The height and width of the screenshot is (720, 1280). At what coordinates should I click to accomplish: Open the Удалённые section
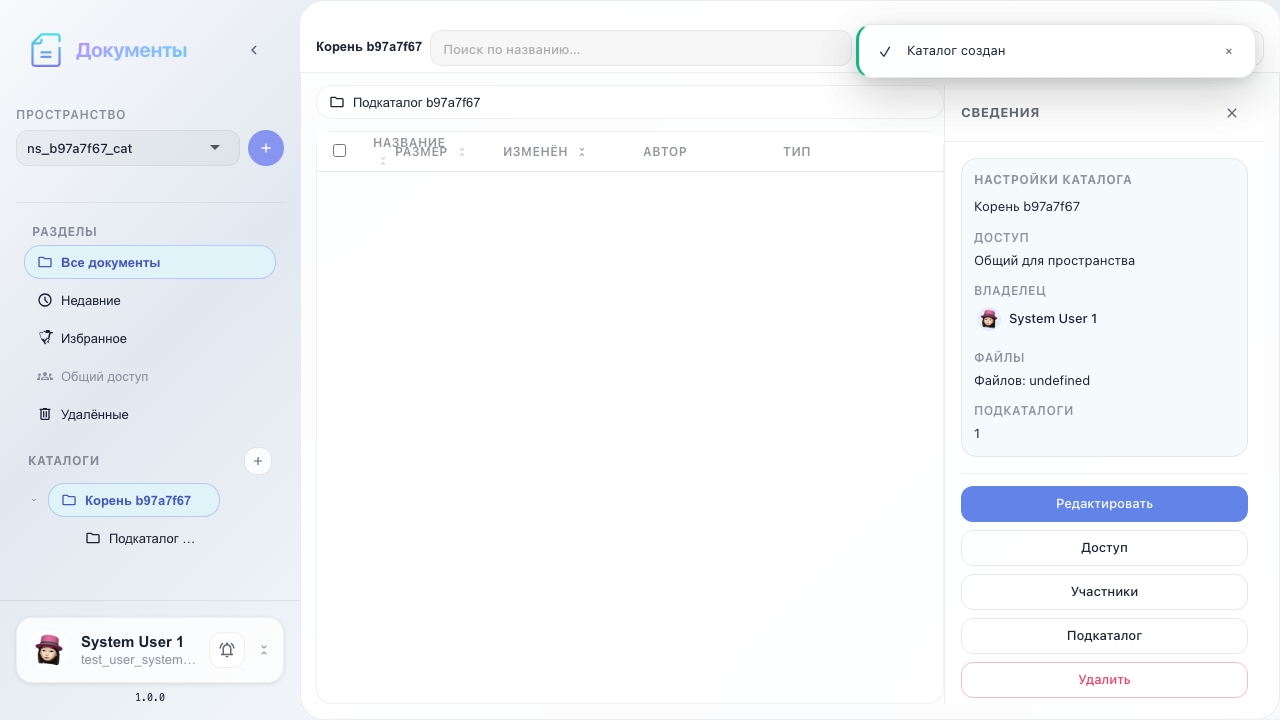click(x=150, y=414)
